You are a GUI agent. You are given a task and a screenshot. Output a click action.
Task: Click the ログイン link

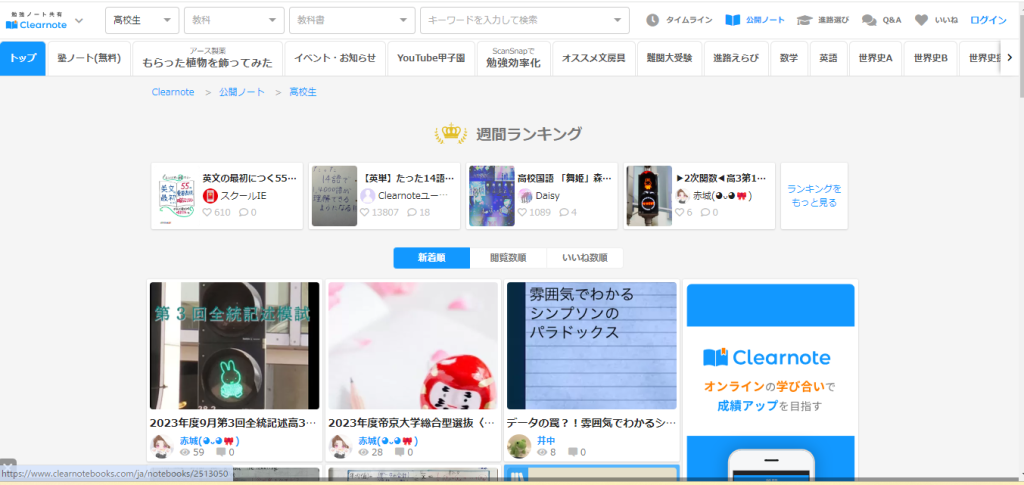pos(988,20)
